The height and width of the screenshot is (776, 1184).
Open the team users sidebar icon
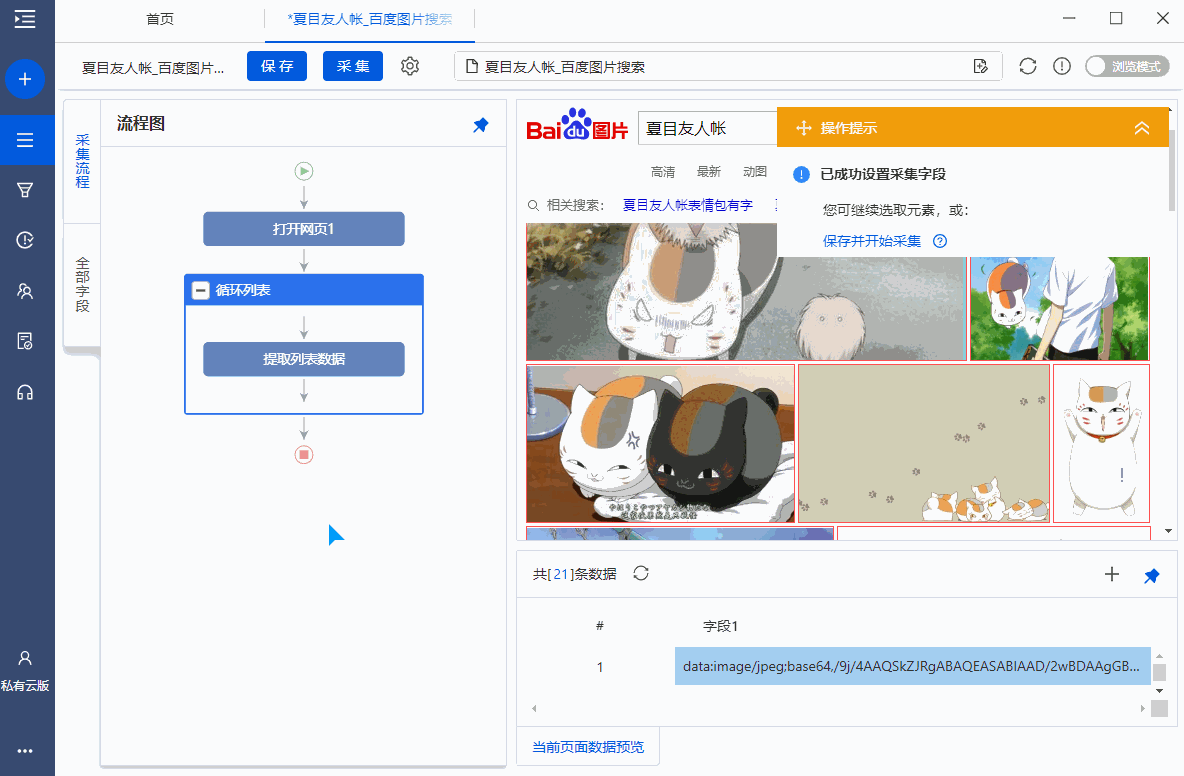click(x=25, y=291)
